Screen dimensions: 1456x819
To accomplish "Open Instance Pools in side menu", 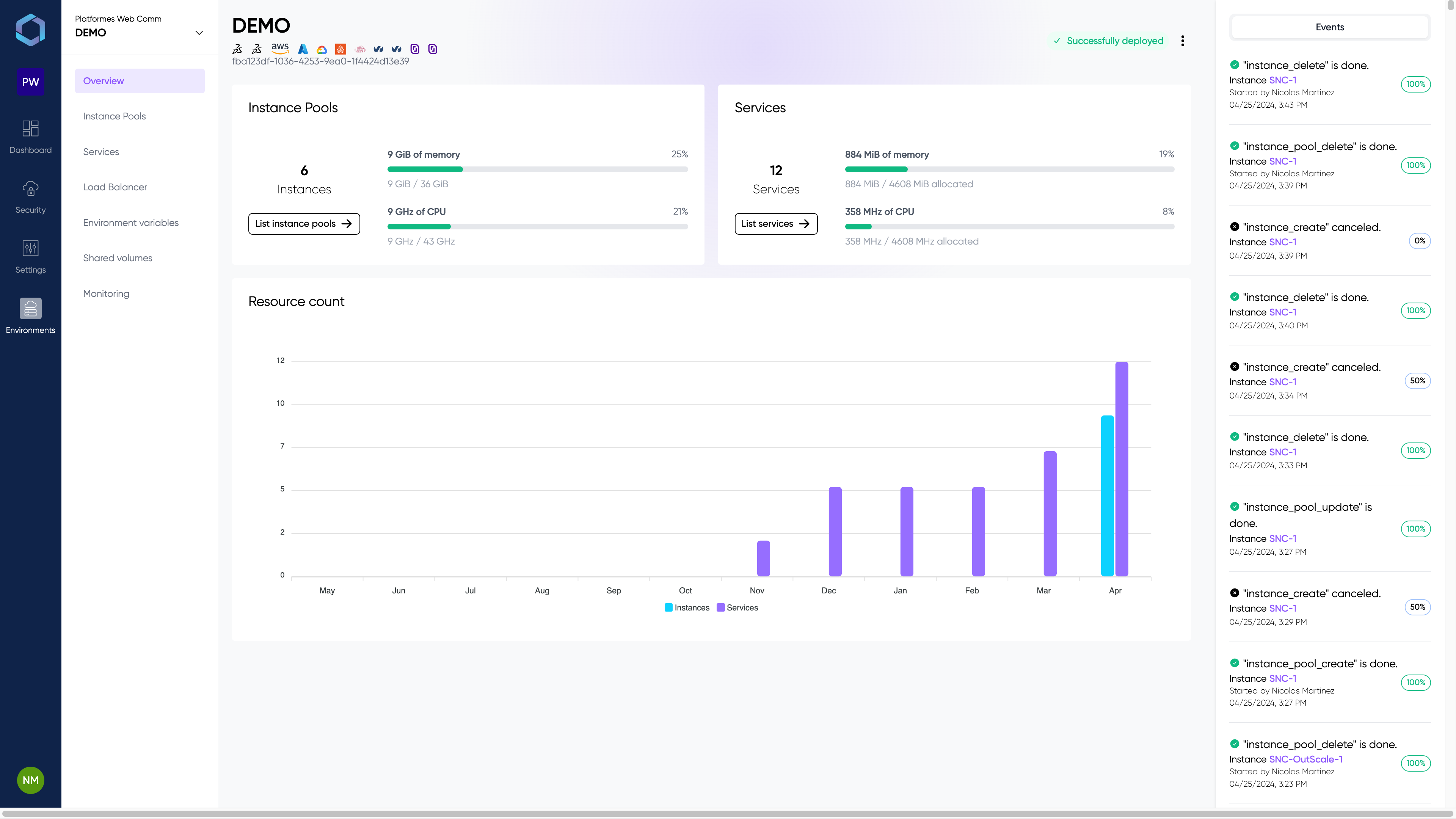I will point(114,116).
